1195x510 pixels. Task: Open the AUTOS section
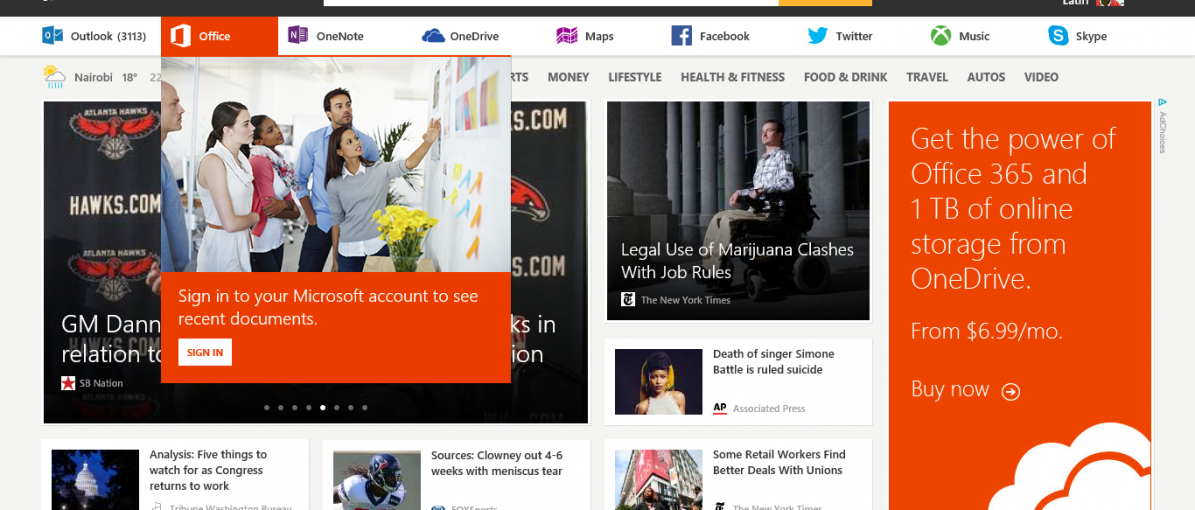[986, 77]
